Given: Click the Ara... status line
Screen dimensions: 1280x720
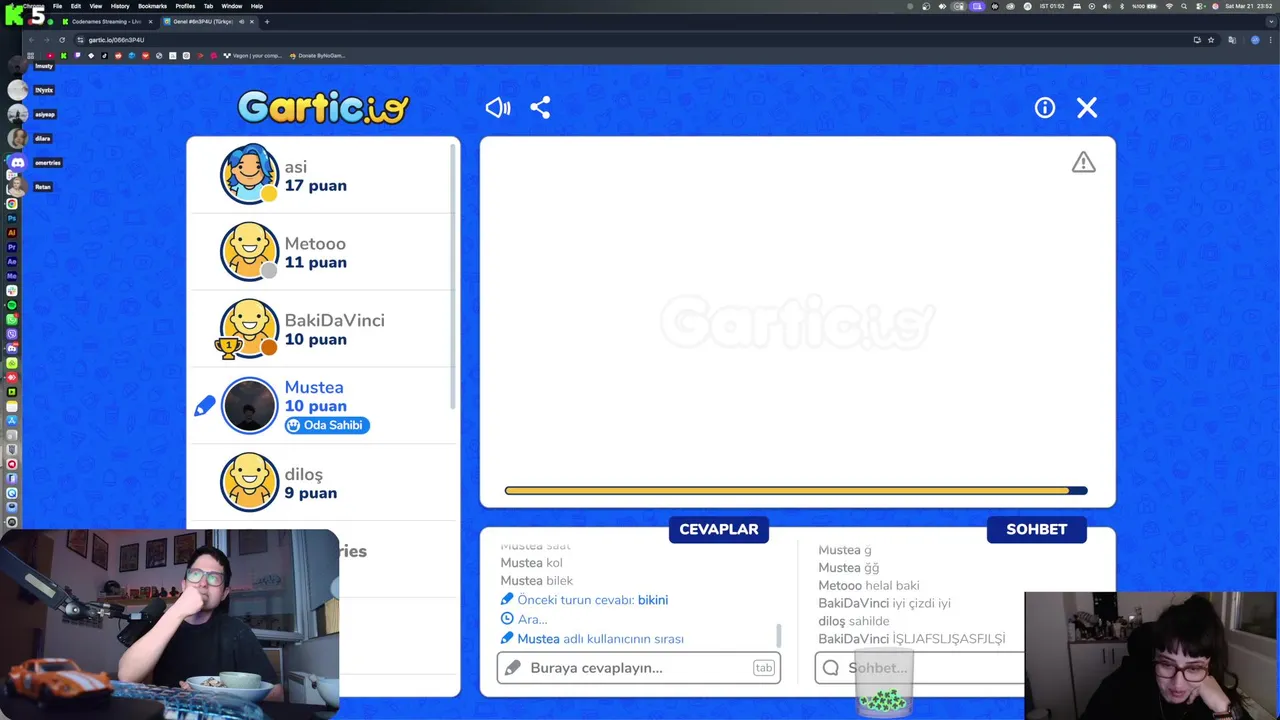Looking at the screenshot, I should point(524,620).
